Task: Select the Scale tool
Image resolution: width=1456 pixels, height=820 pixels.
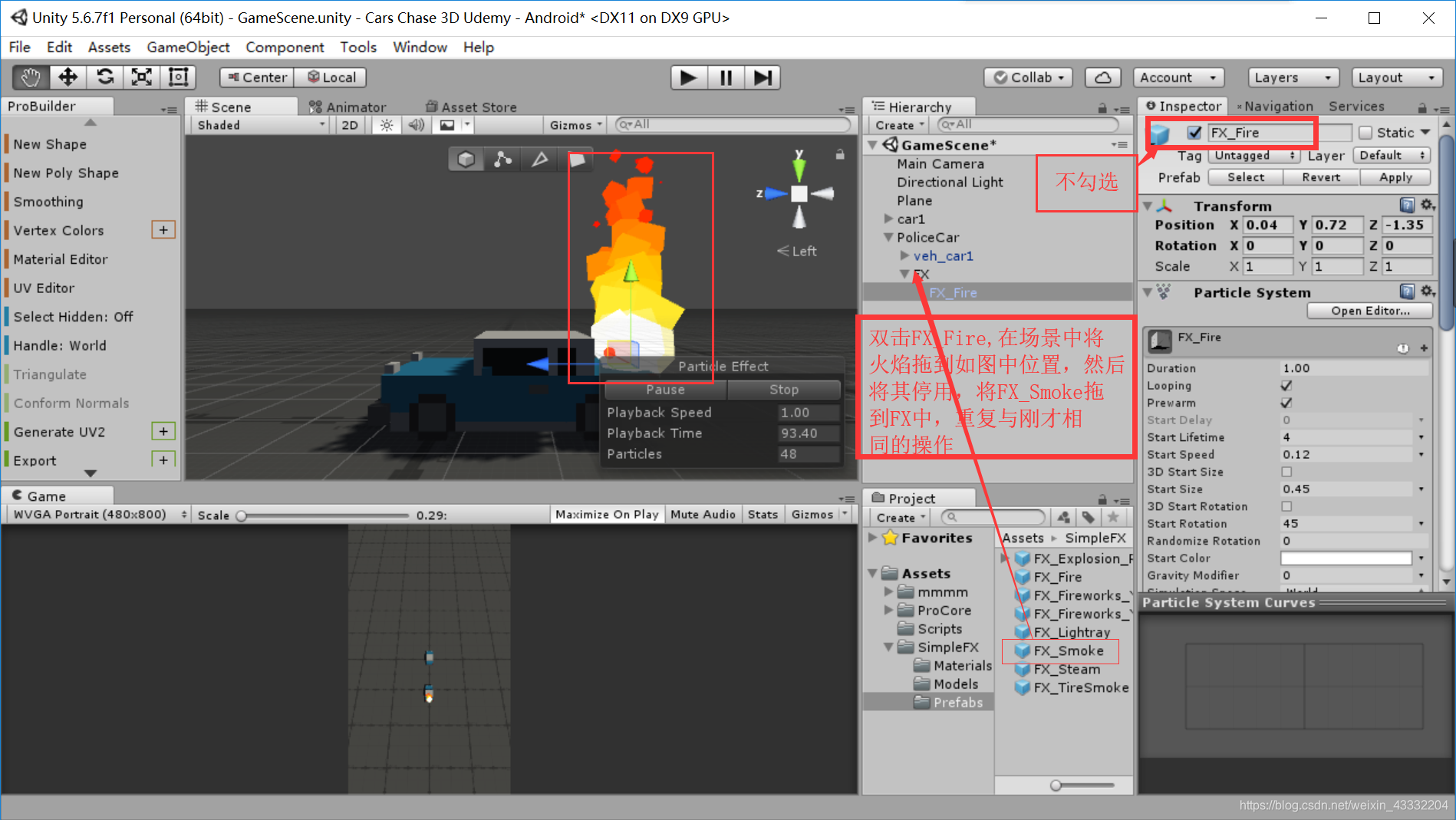Action: tap(142, 77)
